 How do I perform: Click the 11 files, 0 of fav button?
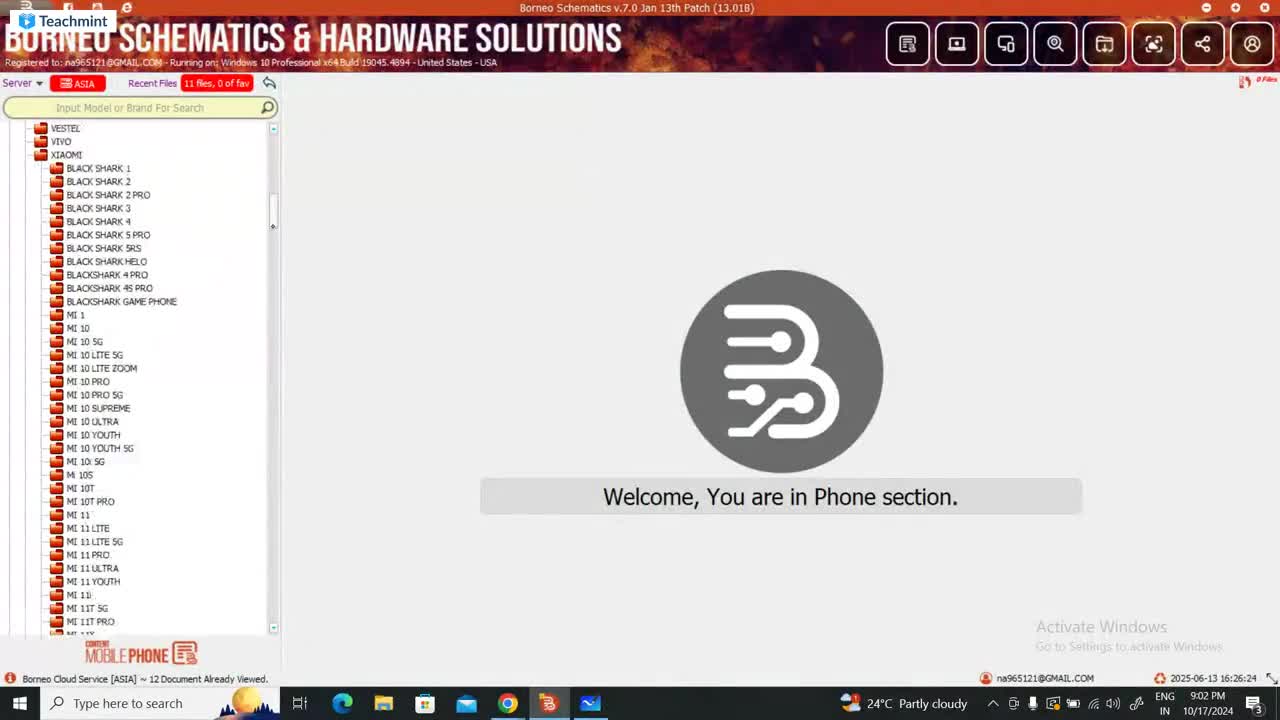coord(216,83)
